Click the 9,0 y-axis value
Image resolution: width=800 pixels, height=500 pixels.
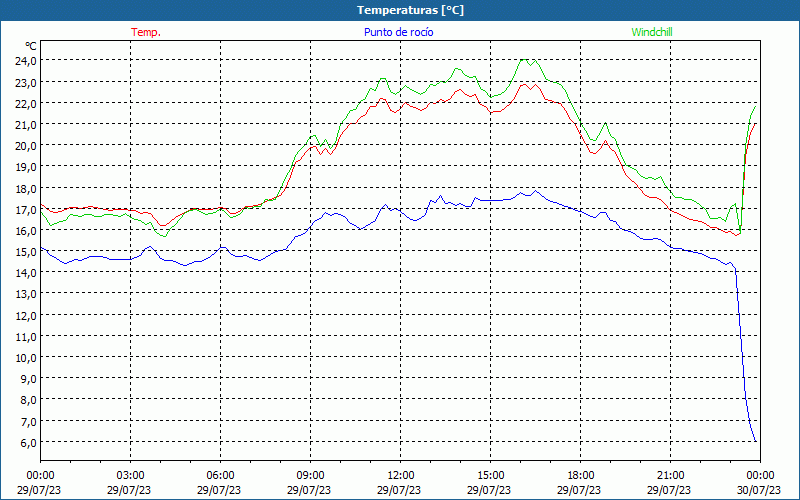[29, 379]
